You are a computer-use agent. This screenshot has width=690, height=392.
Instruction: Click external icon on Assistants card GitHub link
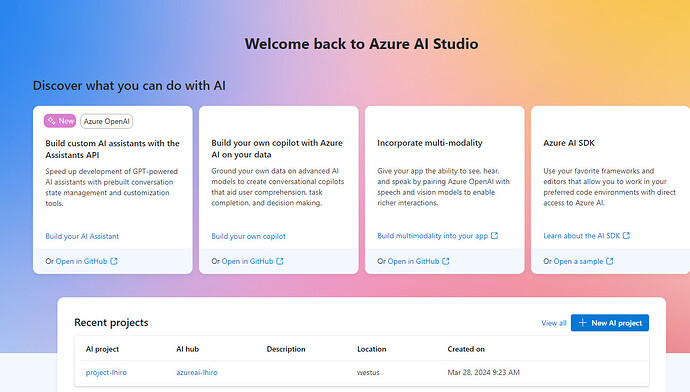[x=114, y=261]
